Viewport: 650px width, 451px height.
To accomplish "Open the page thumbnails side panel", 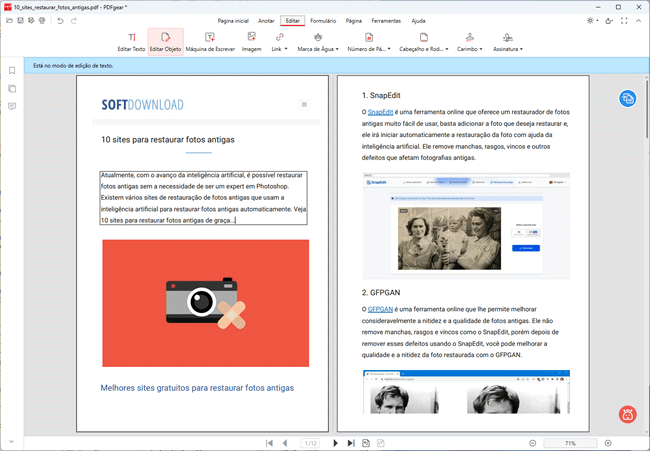I will coord(12,88).
